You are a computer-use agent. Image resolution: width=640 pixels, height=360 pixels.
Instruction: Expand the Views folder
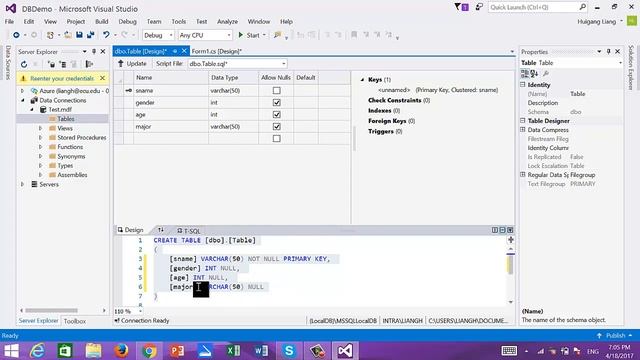40,128
